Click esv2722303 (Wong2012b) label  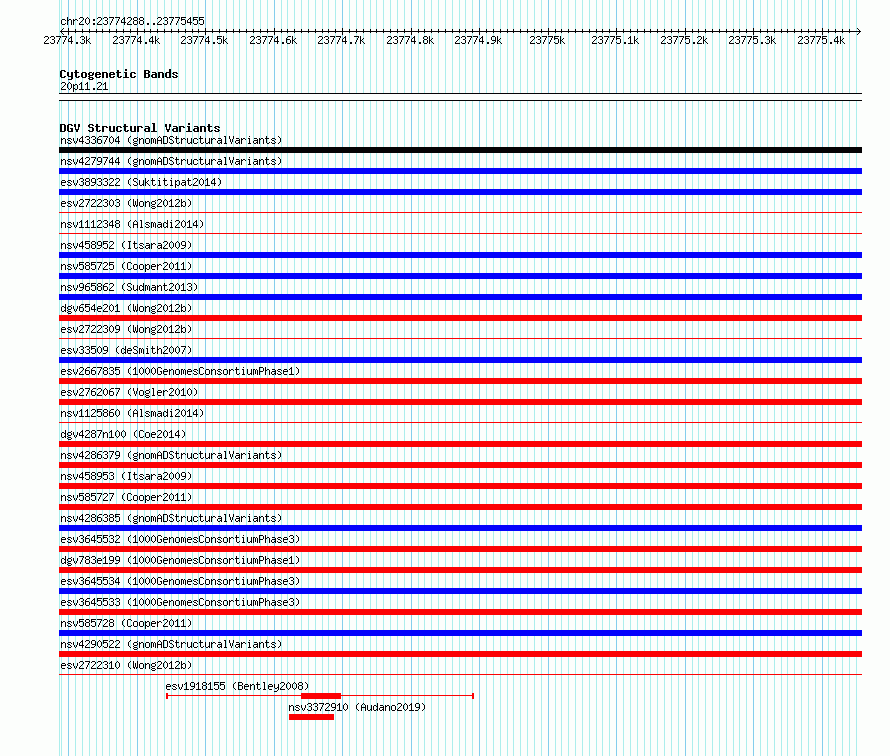[x=126, y=203]
